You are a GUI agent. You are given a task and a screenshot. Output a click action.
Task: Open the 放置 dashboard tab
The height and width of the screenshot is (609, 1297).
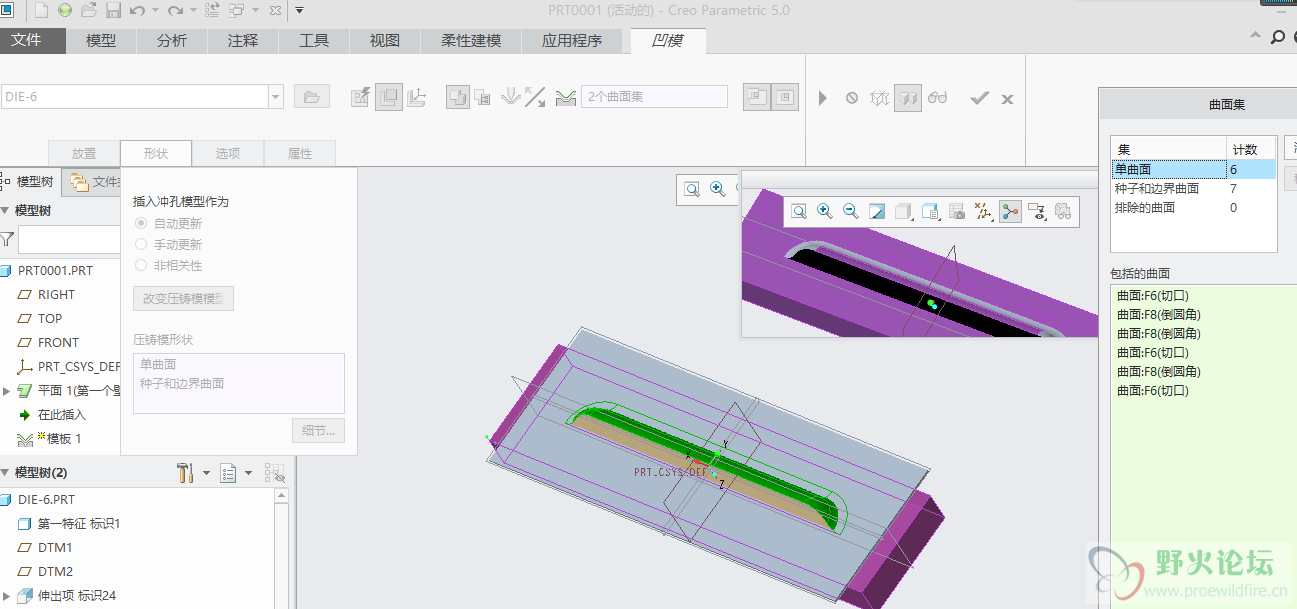point(84,153)
